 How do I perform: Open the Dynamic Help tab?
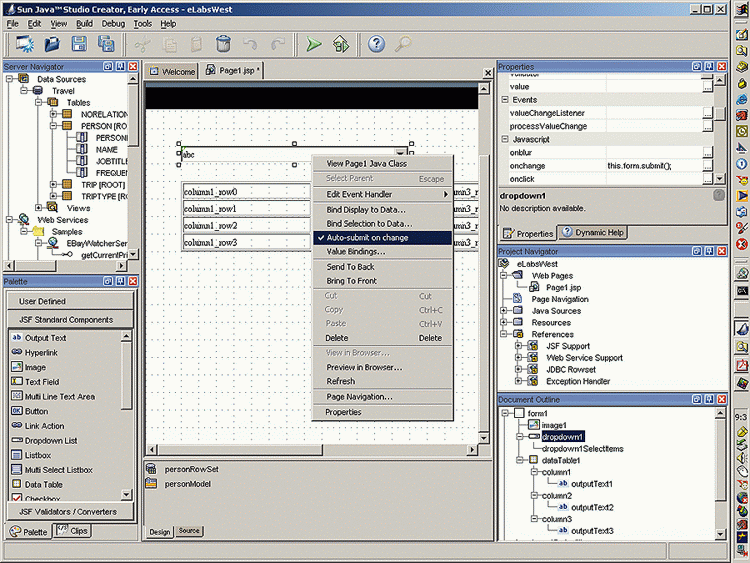[x=594, y=232]
